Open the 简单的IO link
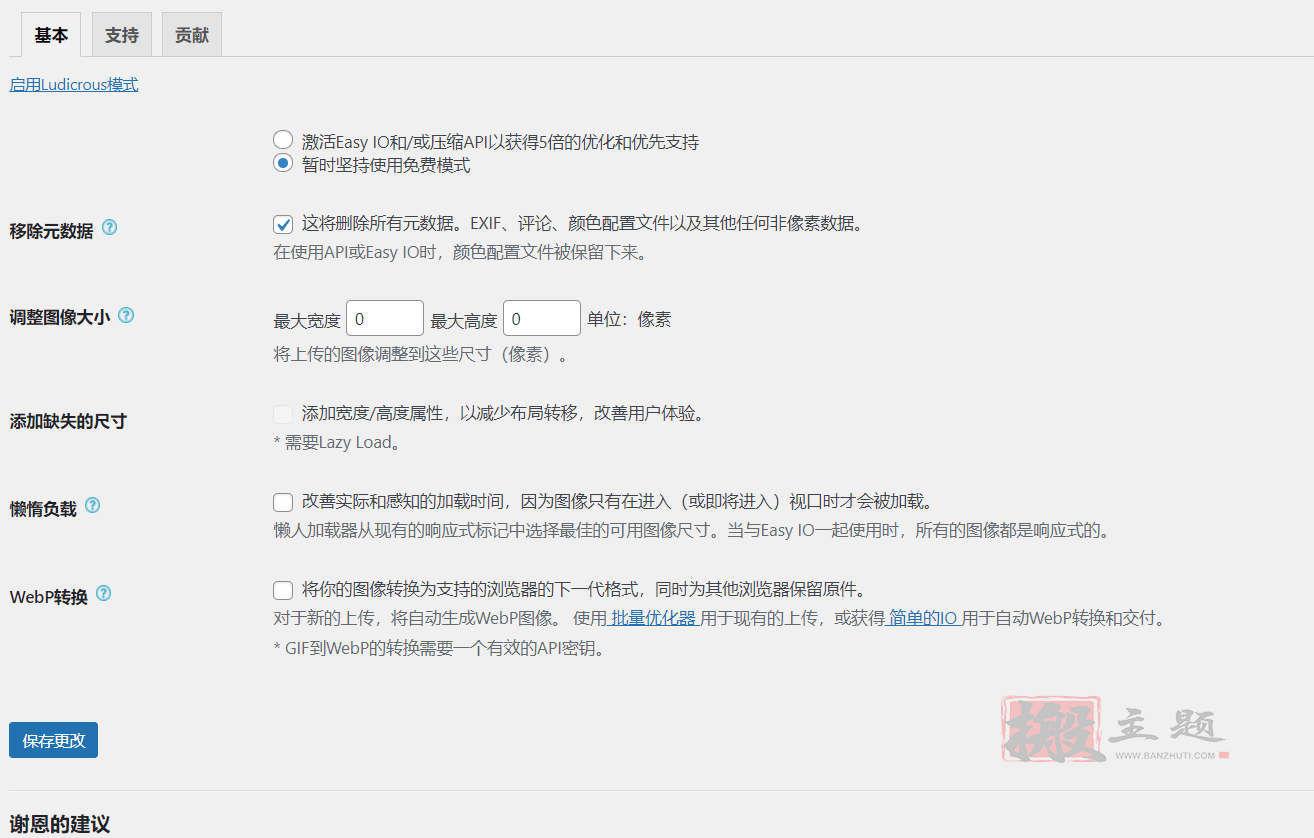 pyautogui.click(x=923, y=618)
